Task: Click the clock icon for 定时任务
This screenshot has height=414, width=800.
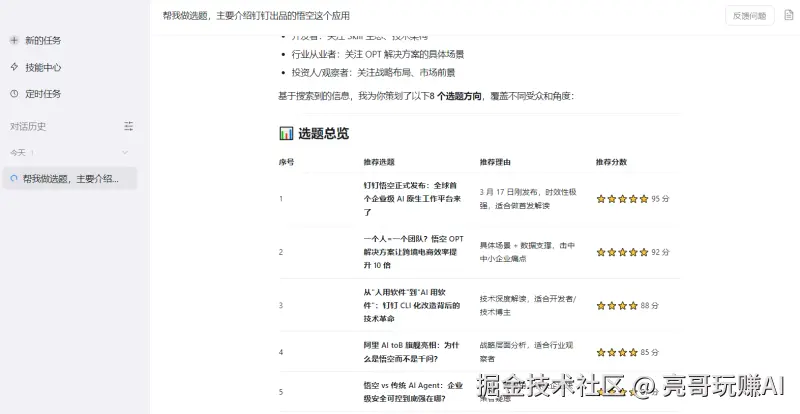Action: coord(14,94)
